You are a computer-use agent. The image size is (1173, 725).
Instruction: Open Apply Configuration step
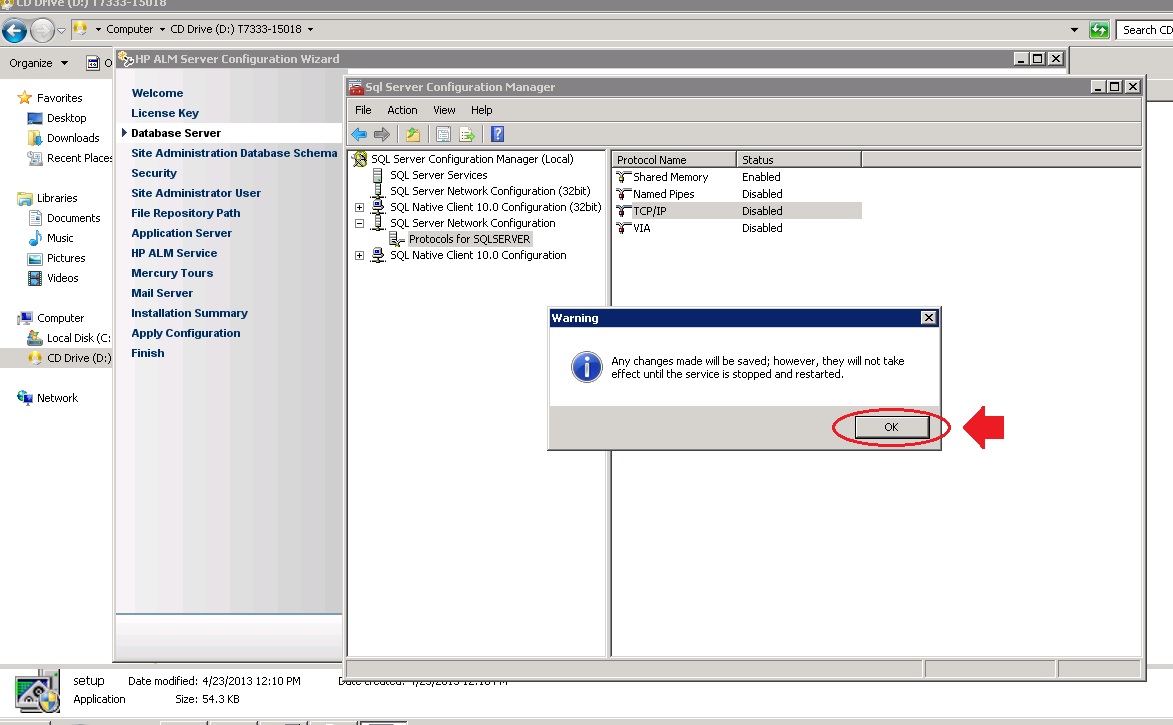pos(186,334)
